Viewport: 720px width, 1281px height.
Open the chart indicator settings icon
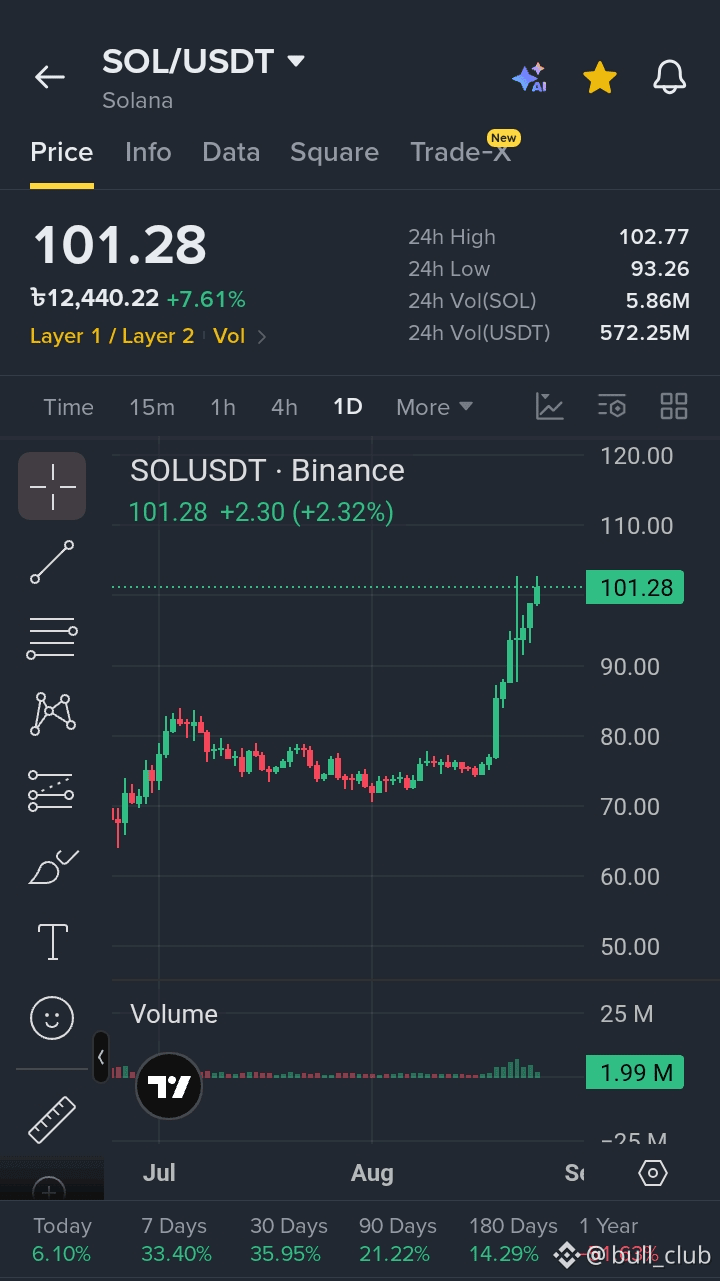pos(611,406)
